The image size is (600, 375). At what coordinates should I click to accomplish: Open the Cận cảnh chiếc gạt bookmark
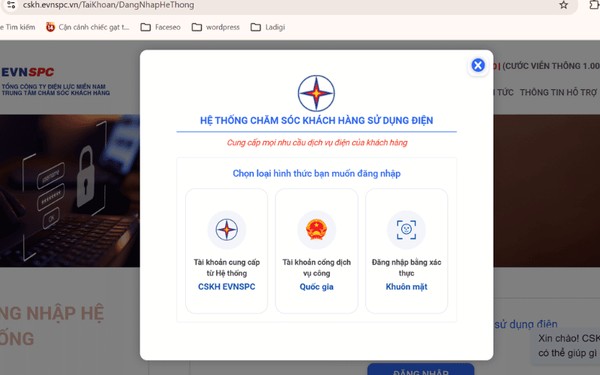[88, 27]
